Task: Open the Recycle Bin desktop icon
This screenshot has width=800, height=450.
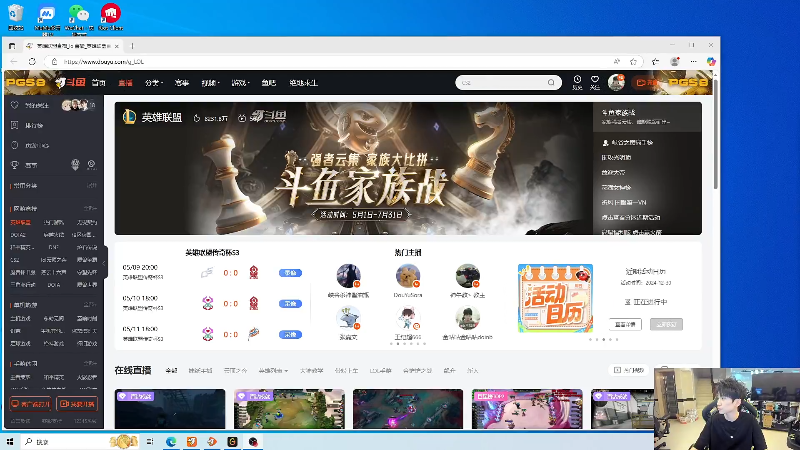Action: [16, 17]
